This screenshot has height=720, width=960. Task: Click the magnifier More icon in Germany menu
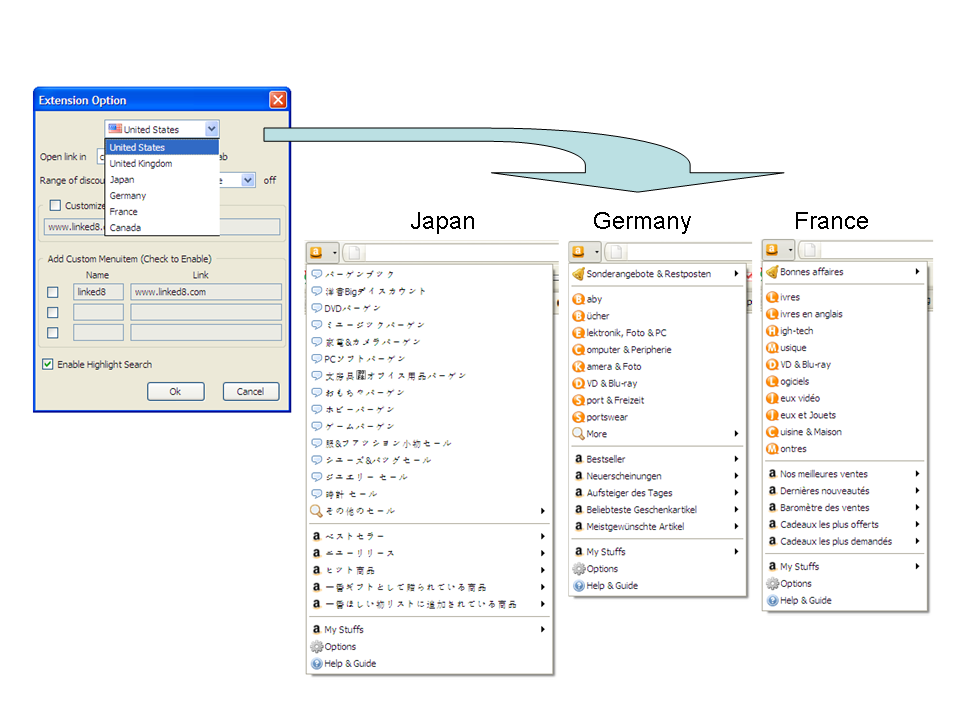[x=578, y=434]
